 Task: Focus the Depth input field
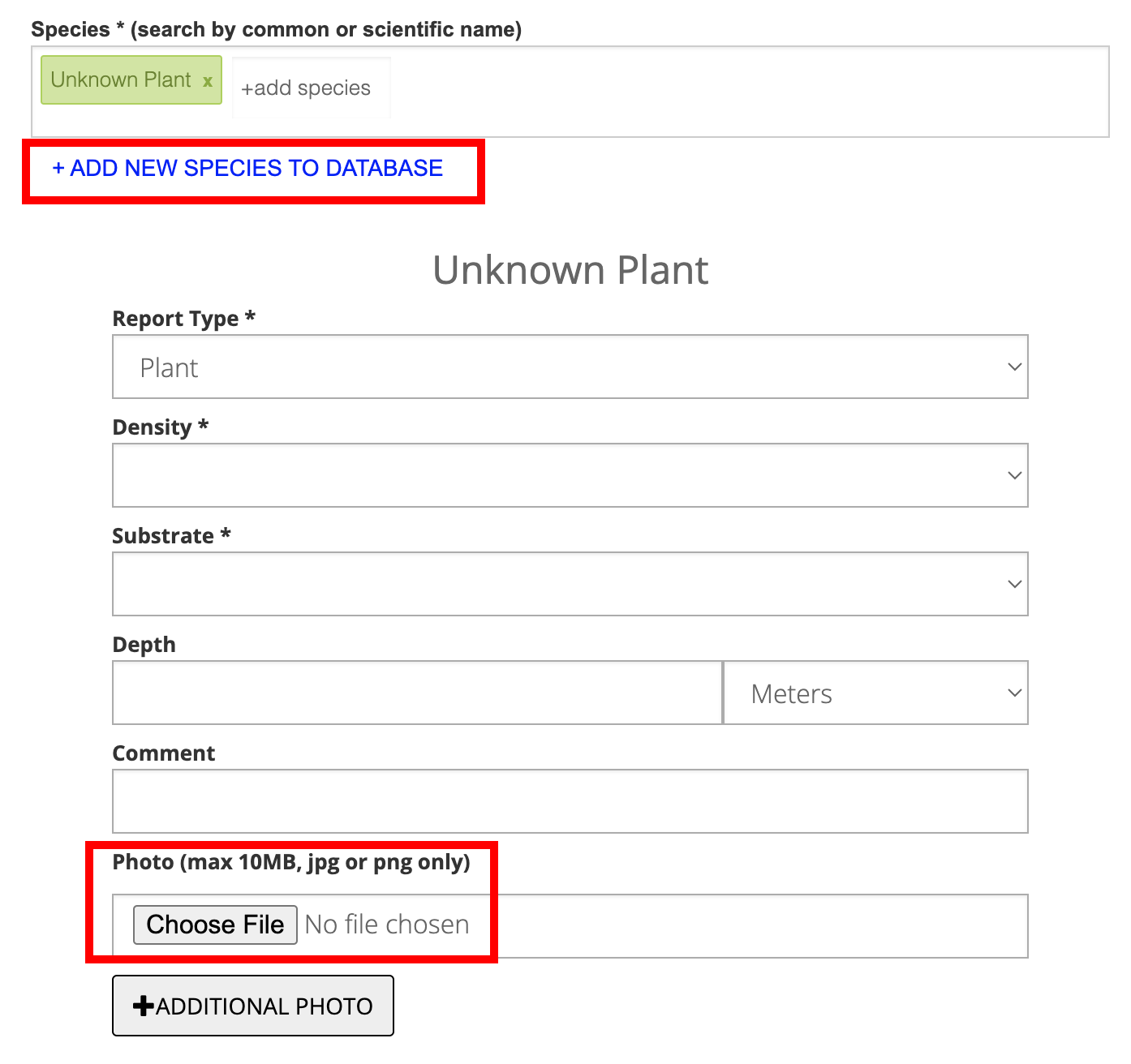(417, 693)
